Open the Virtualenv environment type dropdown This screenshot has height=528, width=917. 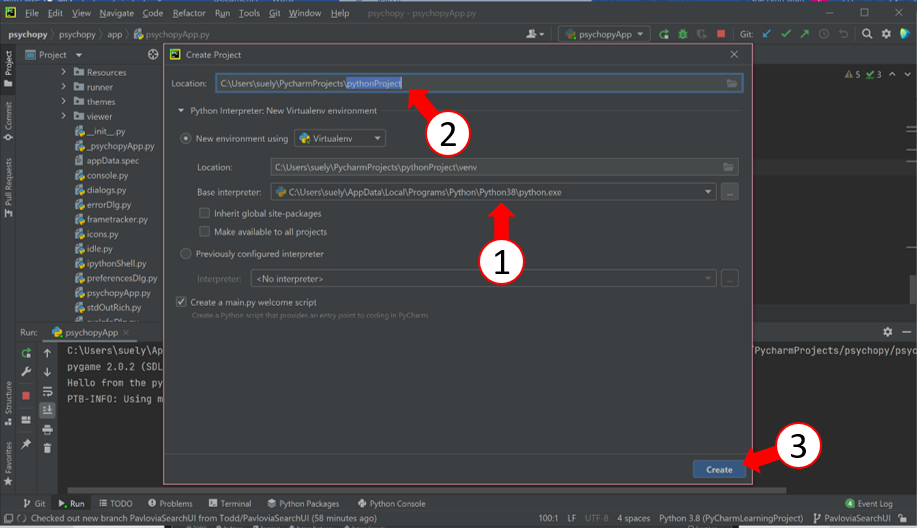point(340,139)
